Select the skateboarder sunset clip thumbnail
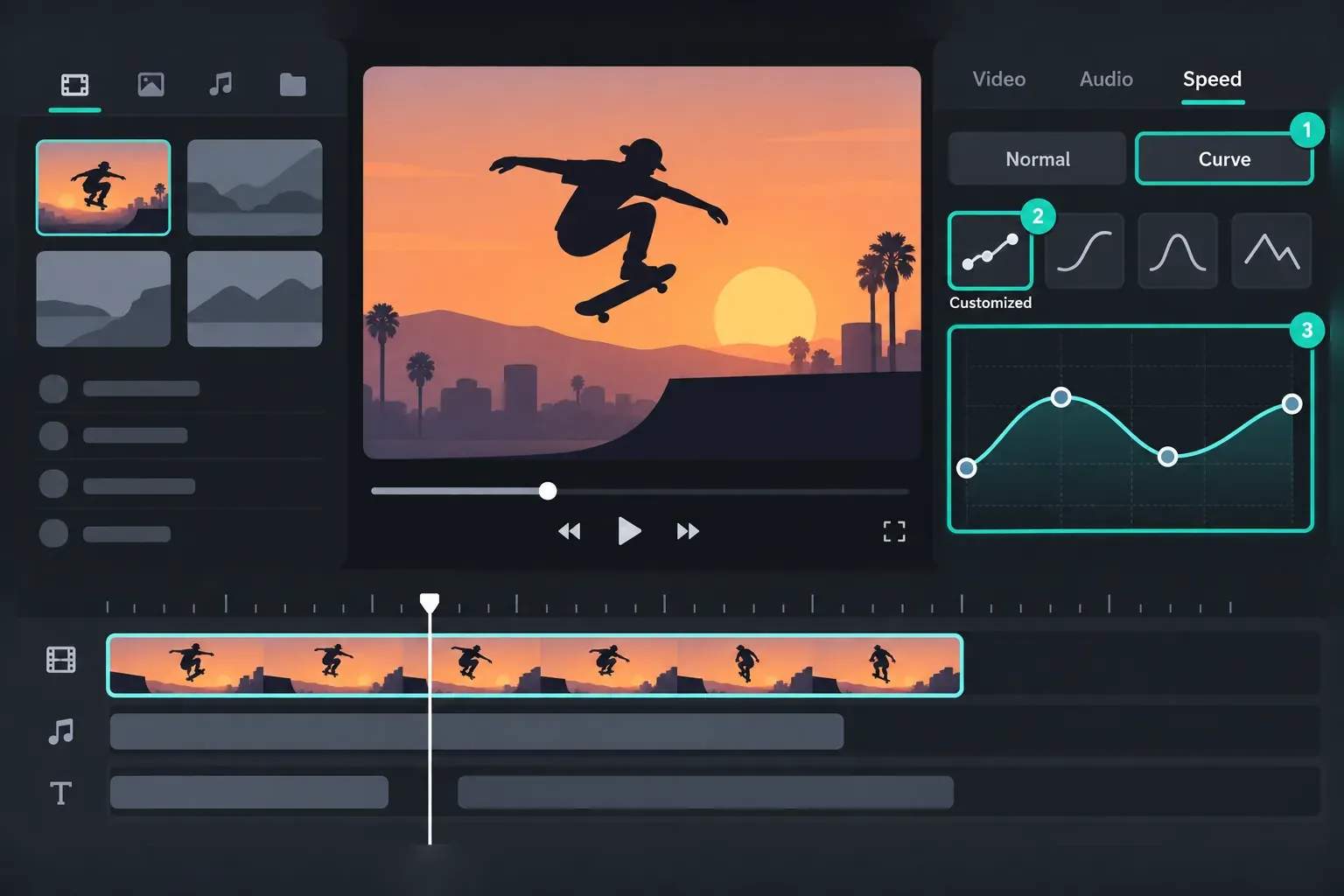 [x=103, y=187]
